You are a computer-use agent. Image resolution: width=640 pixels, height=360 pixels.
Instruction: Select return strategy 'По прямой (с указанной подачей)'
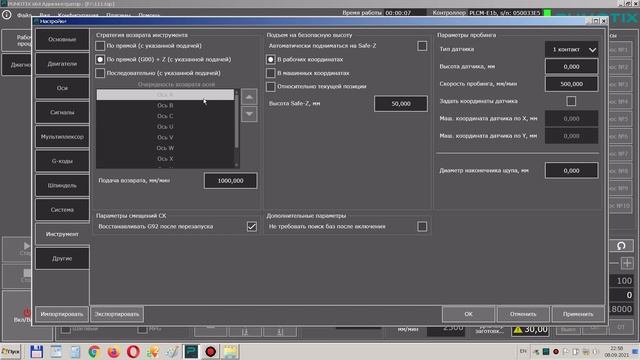pyautogui.click(x=100, y=46)
